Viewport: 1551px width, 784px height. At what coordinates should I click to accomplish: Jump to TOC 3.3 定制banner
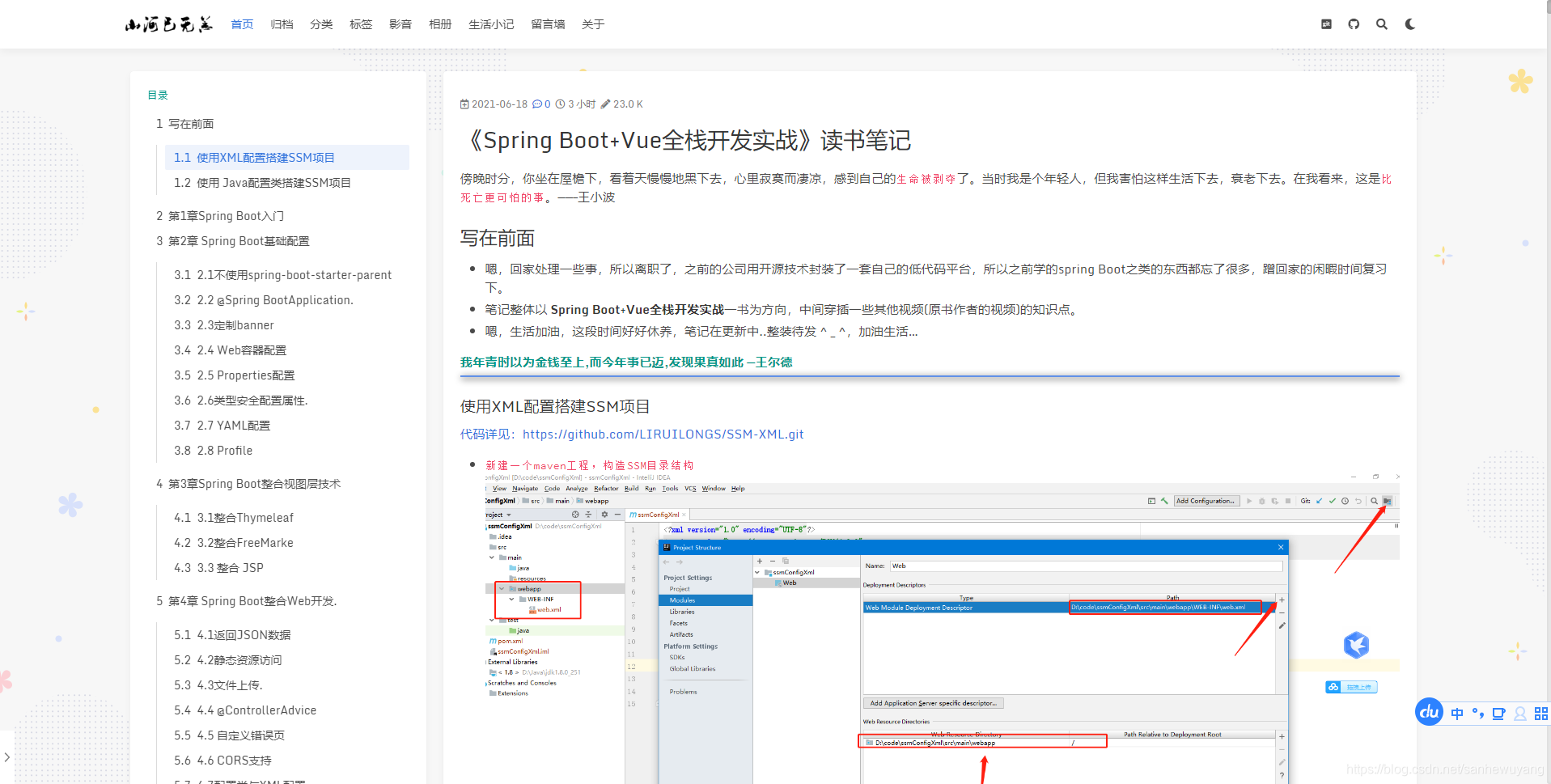[224, 325]
